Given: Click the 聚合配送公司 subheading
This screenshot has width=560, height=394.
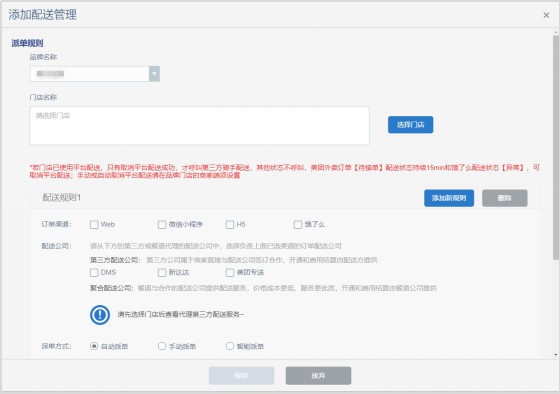Looking at the screenshot, I should point(111,288).
